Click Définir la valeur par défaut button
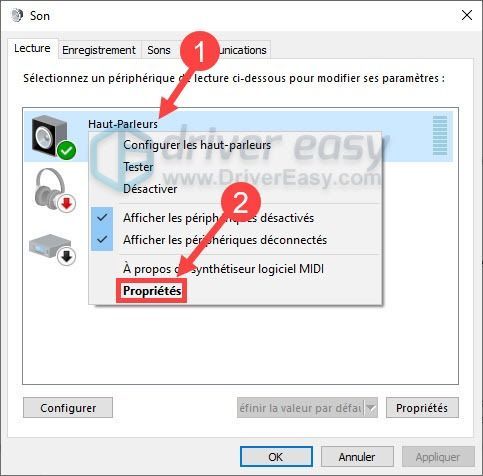This screenshot has height=476, width=483. pos(301,408)
